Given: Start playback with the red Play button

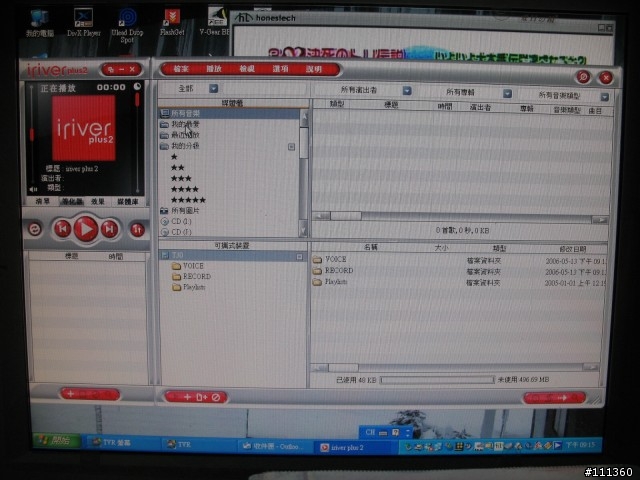Looking at the screenshot, I should pos(86,229).
